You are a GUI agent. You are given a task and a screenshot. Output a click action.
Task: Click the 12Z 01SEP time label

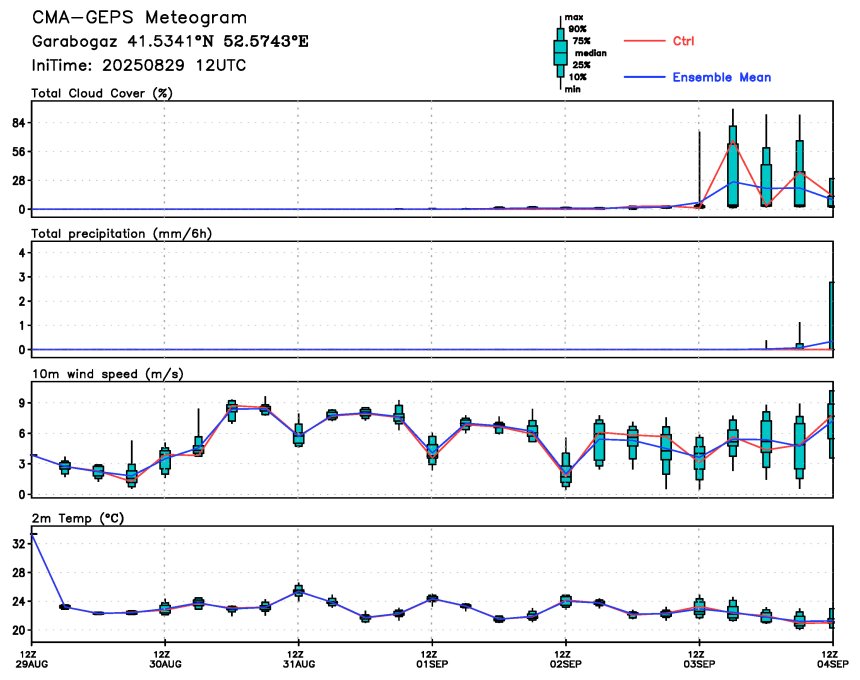click(432, 659)
